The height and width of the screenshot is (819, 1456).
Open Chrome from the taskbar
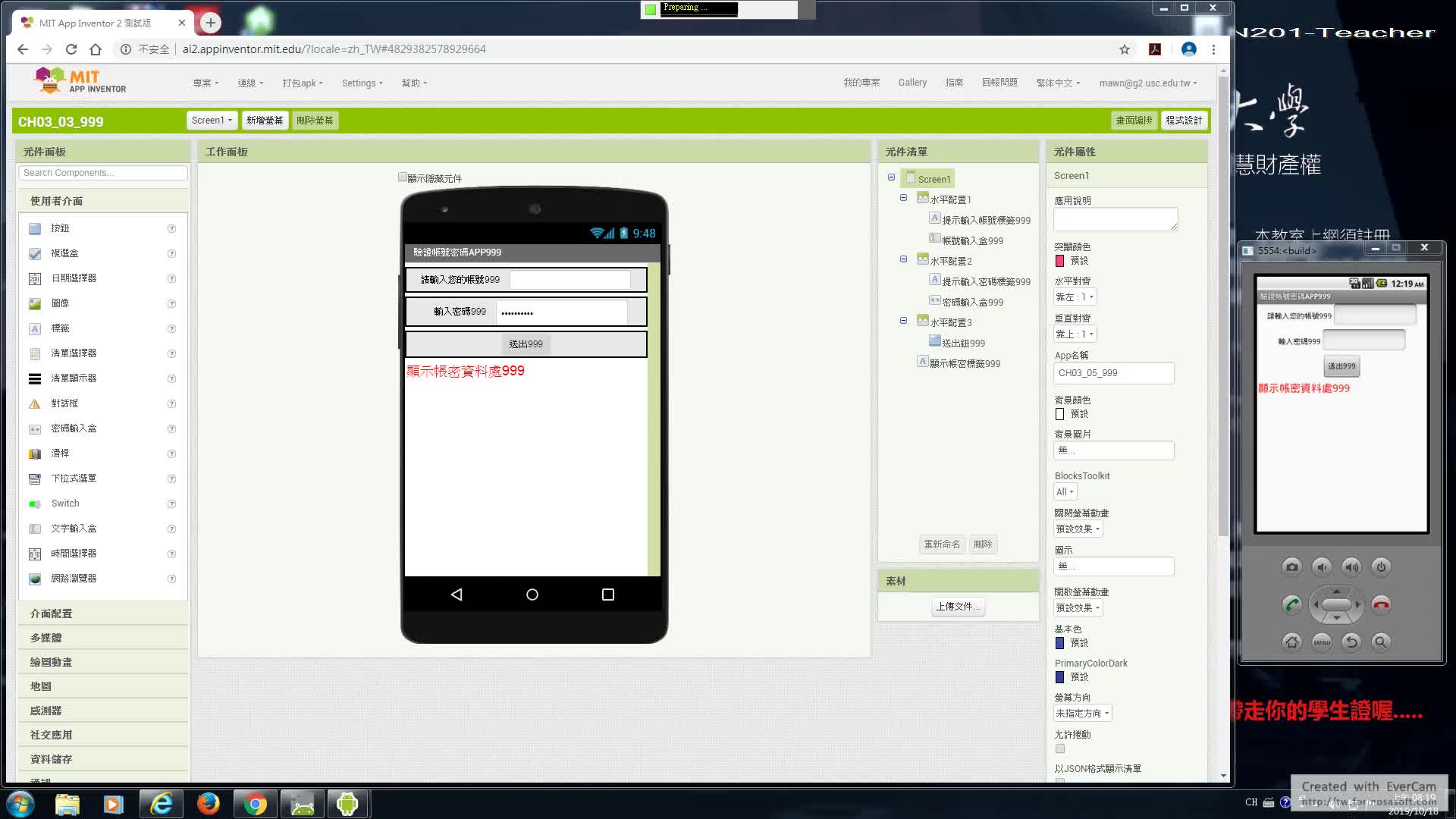pyautogui.click(x=256, y=804)
